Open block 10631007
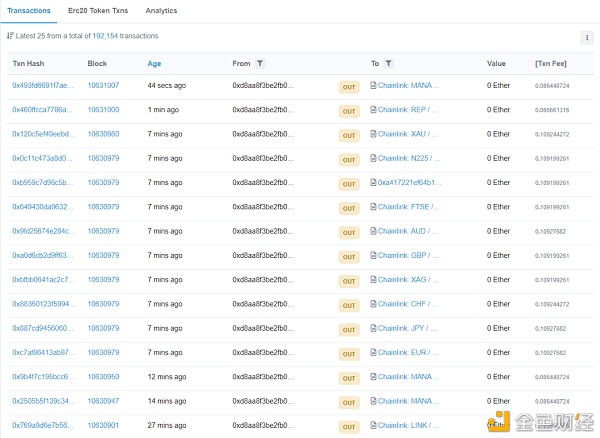This screenshot has width=600, height=438. (x=103, y=85)
